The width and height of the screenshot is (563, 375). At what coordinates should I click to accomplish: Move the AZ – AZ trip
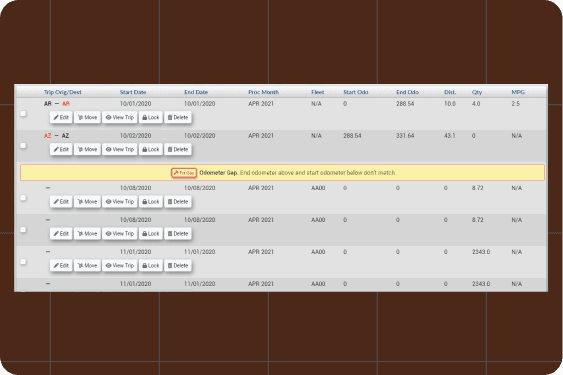pyautogui.click(x=87, y=149)
